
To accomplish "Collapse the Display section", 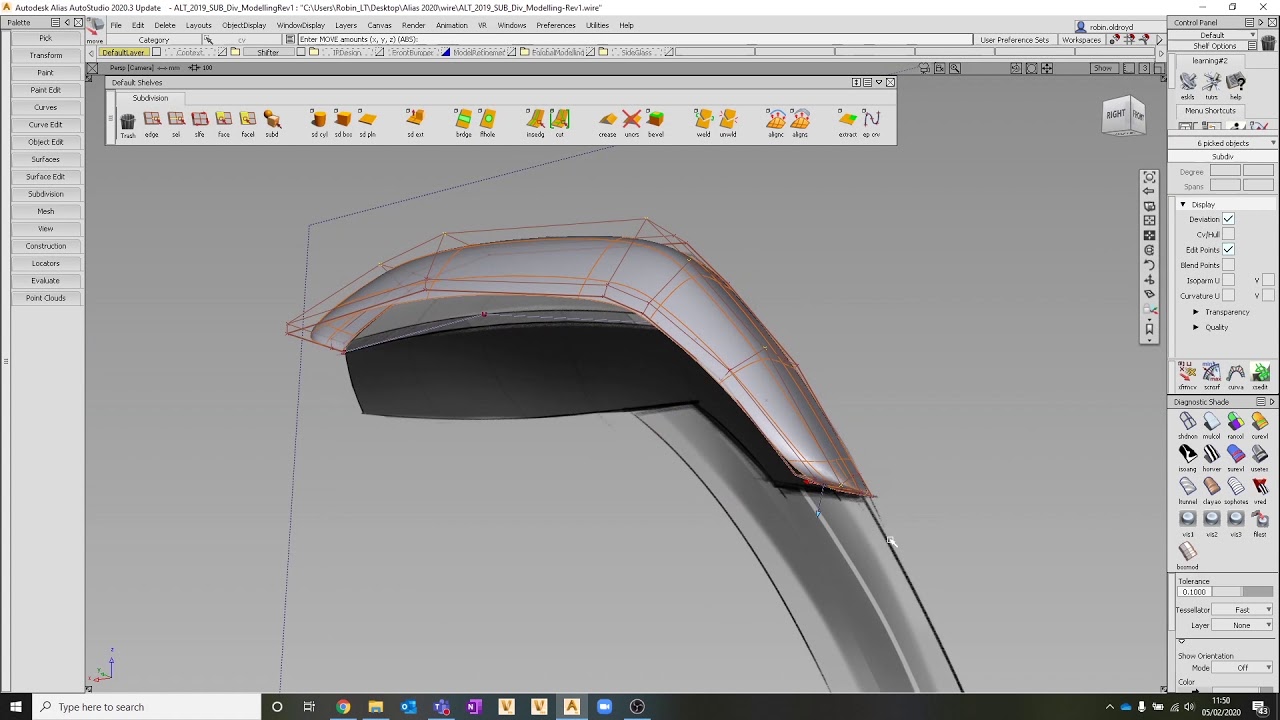I will [x=1183, y=204].
